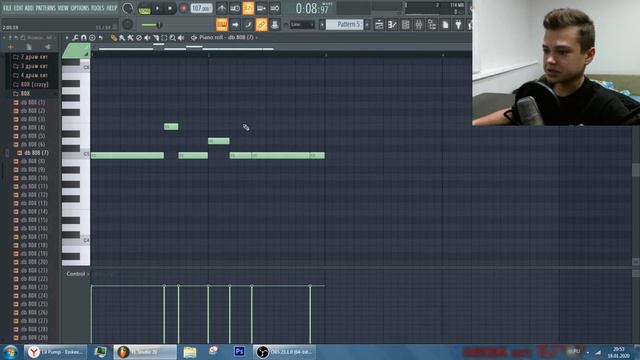Toggle the song/pattern mode switch

(144, 9)
